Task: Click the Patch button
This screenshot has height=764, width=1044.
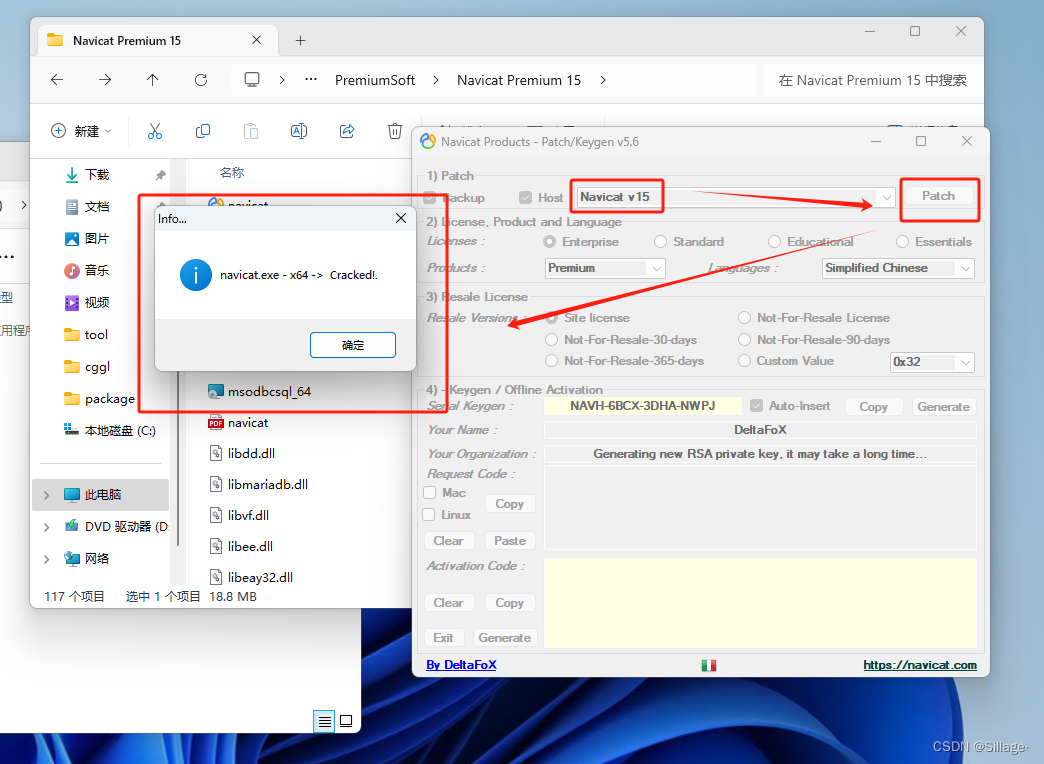Action: coord(939,196)
